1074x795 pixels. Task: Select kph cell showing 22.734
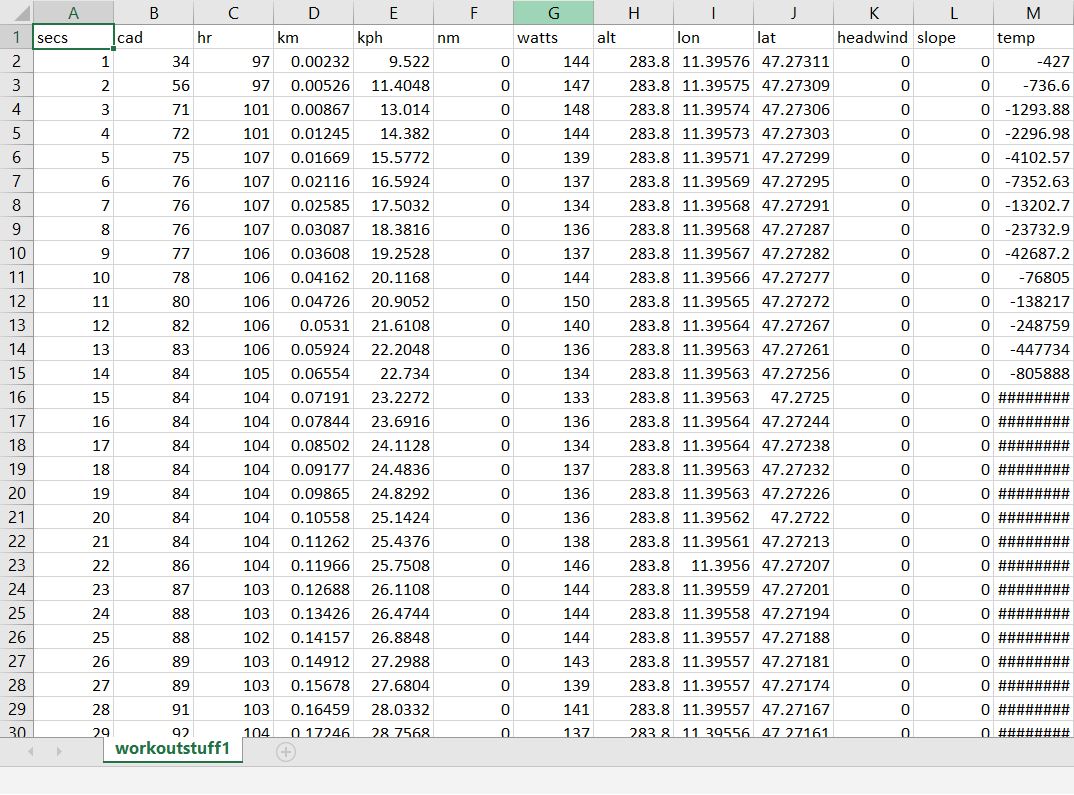394,373
